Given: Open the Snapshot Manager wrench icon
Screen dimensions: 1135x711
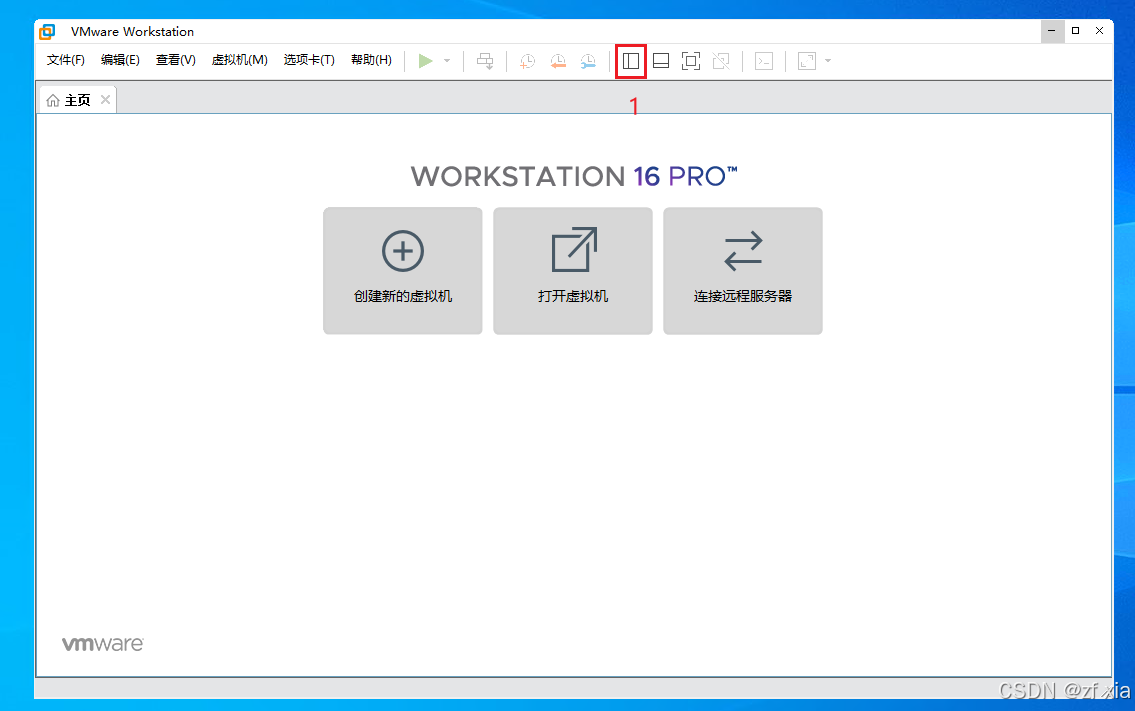Looking at the screenshot, I should click(588, 61).
